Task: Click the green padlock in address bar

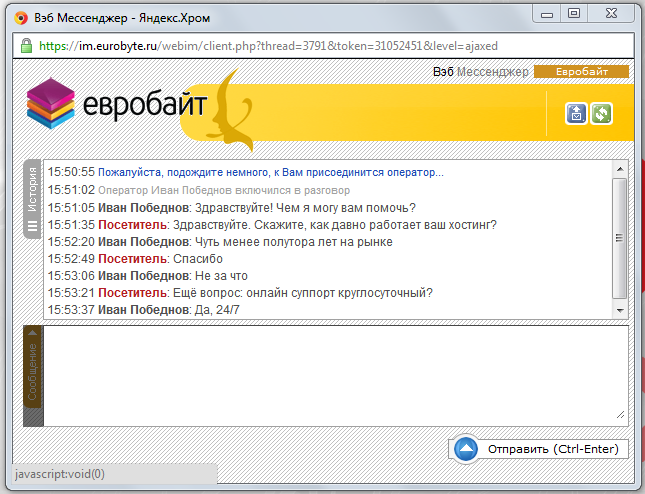Action: (x=26, y=46)
